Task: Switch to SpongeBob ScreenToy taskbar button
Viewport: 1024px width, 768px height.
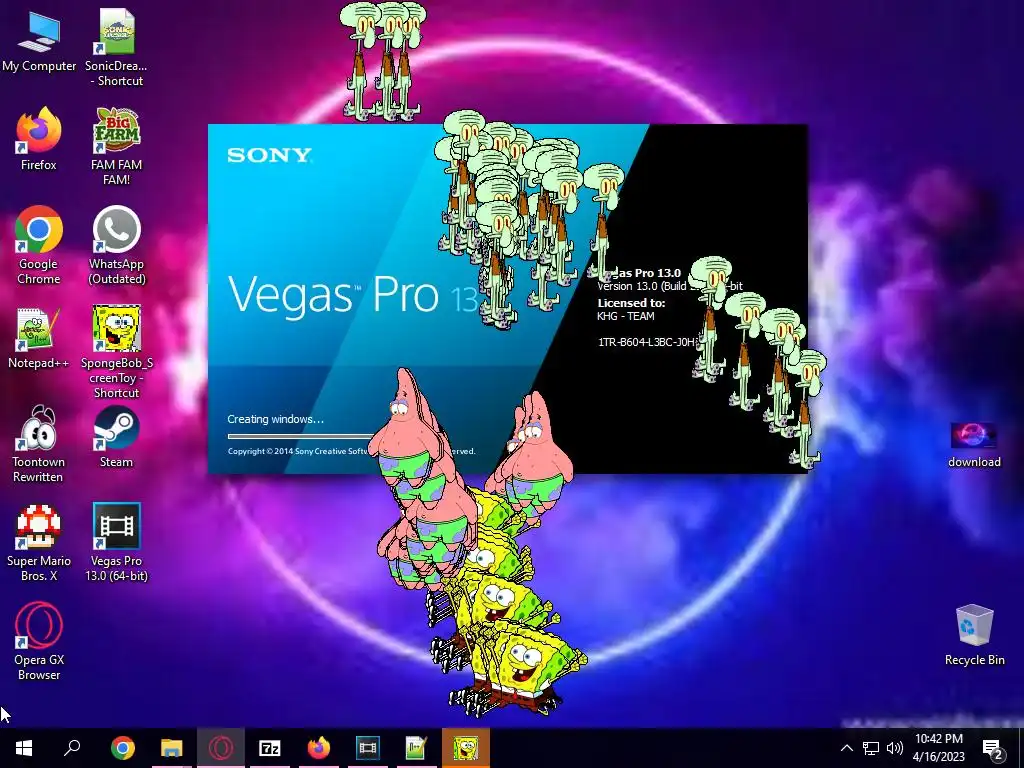Action: 466,748
